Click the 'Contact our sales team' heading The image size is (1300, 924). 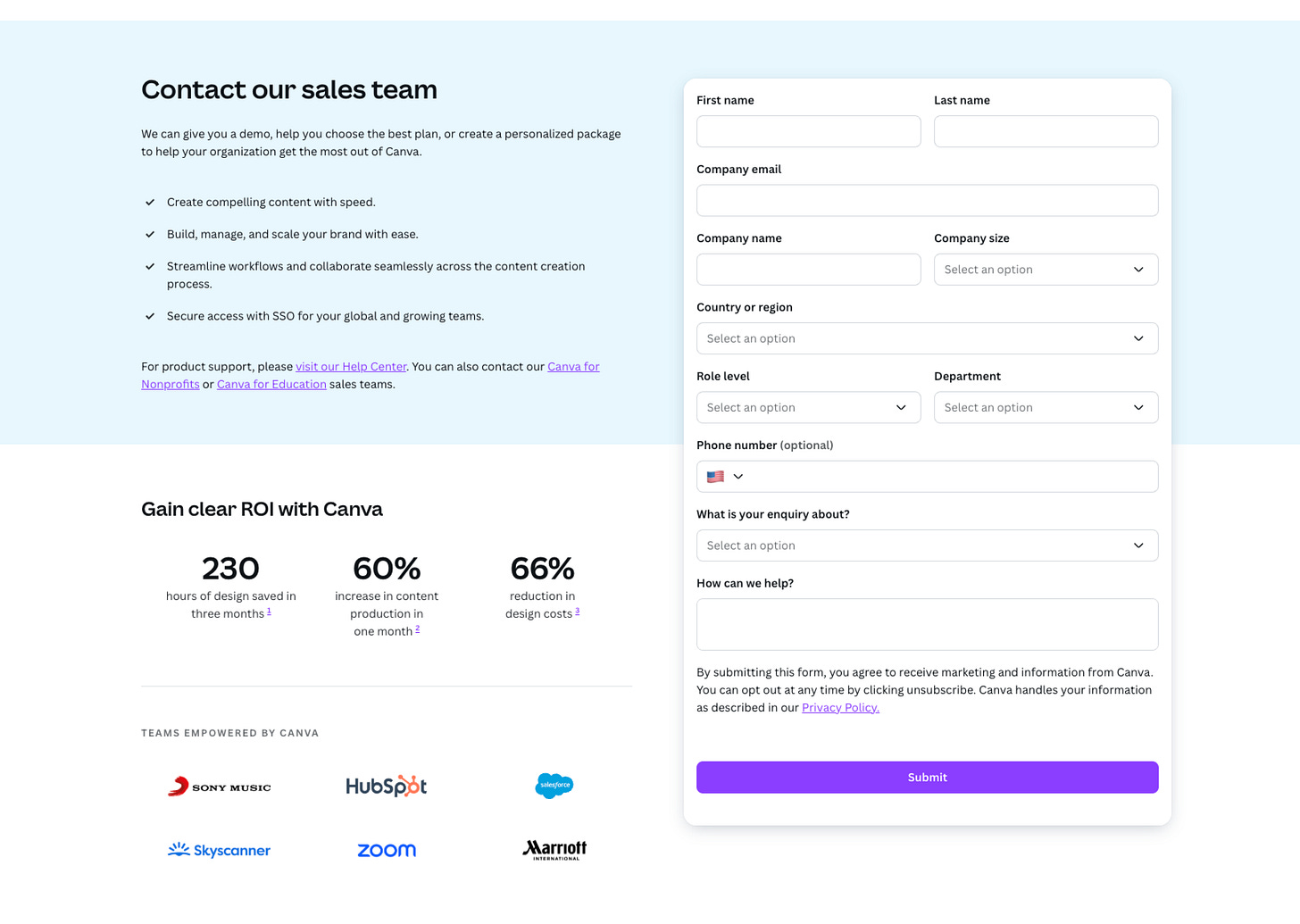tap(289, 89)
